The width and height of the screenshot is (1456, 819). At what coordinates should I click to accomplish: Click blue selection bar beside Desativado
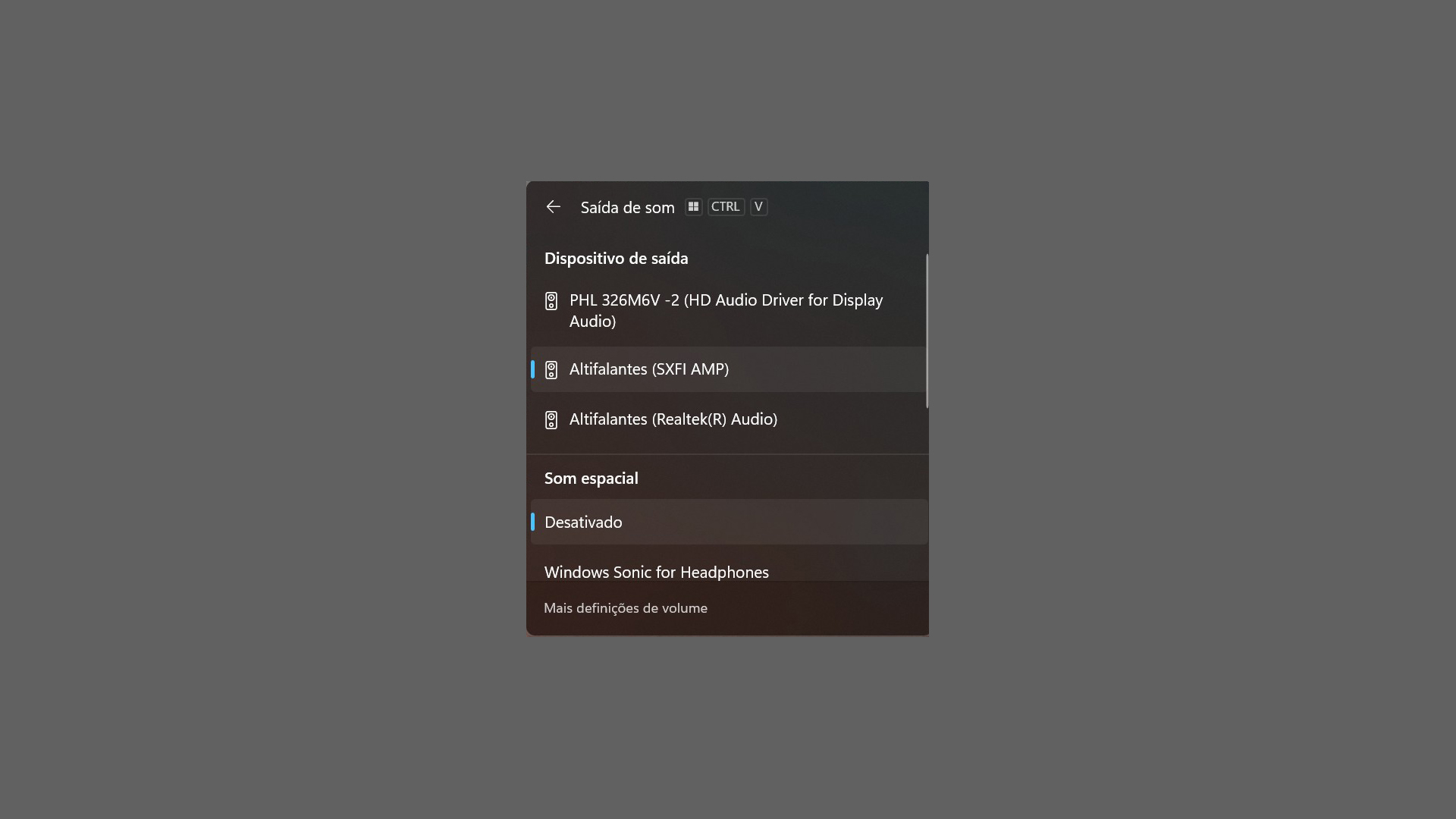[x=532, y=522]
